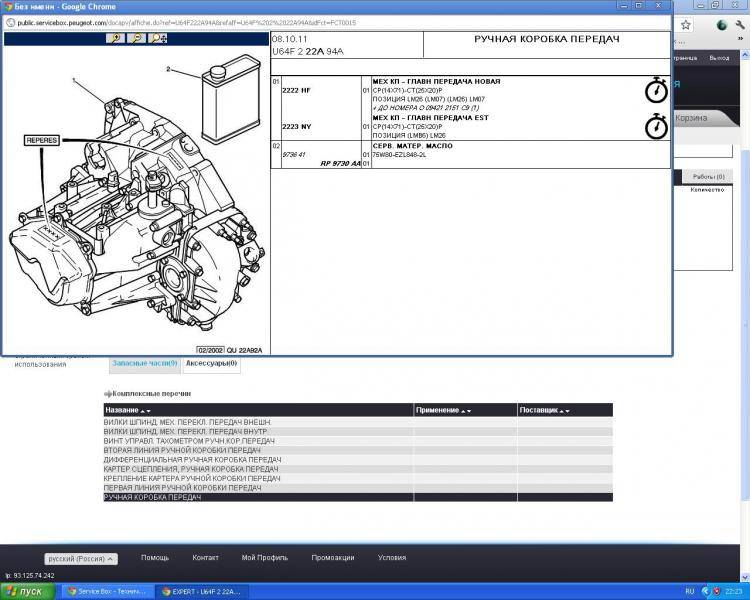Click the Помощь footer link
Image resolution: width=750 pixels, height=600 pixels.
155,558
